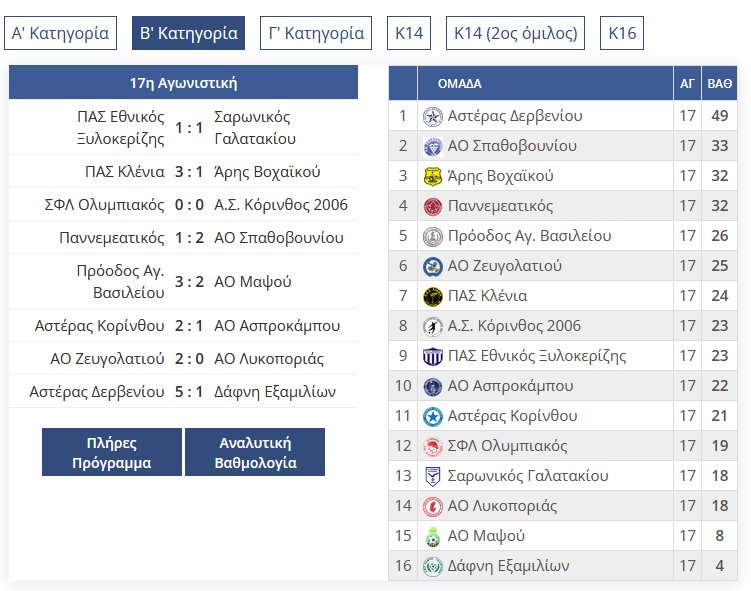This screenshot has height=591, width=751.
Task: Switch to the Κ16 tab
Action: point(621,33)
